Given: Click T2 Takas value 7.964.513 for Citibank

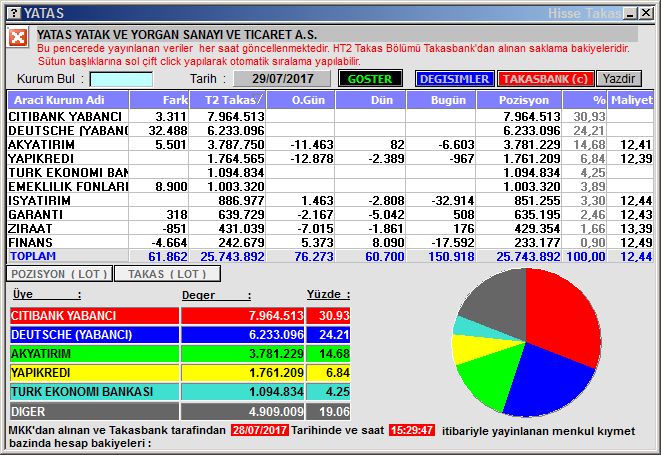Looking at the screenshot, I should [236, 117].
